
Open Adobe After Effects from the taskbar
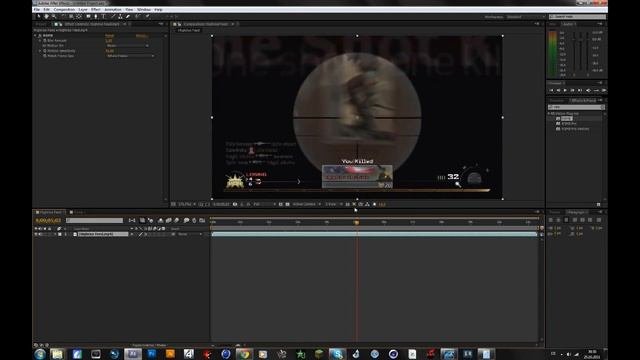pos(133,354)
